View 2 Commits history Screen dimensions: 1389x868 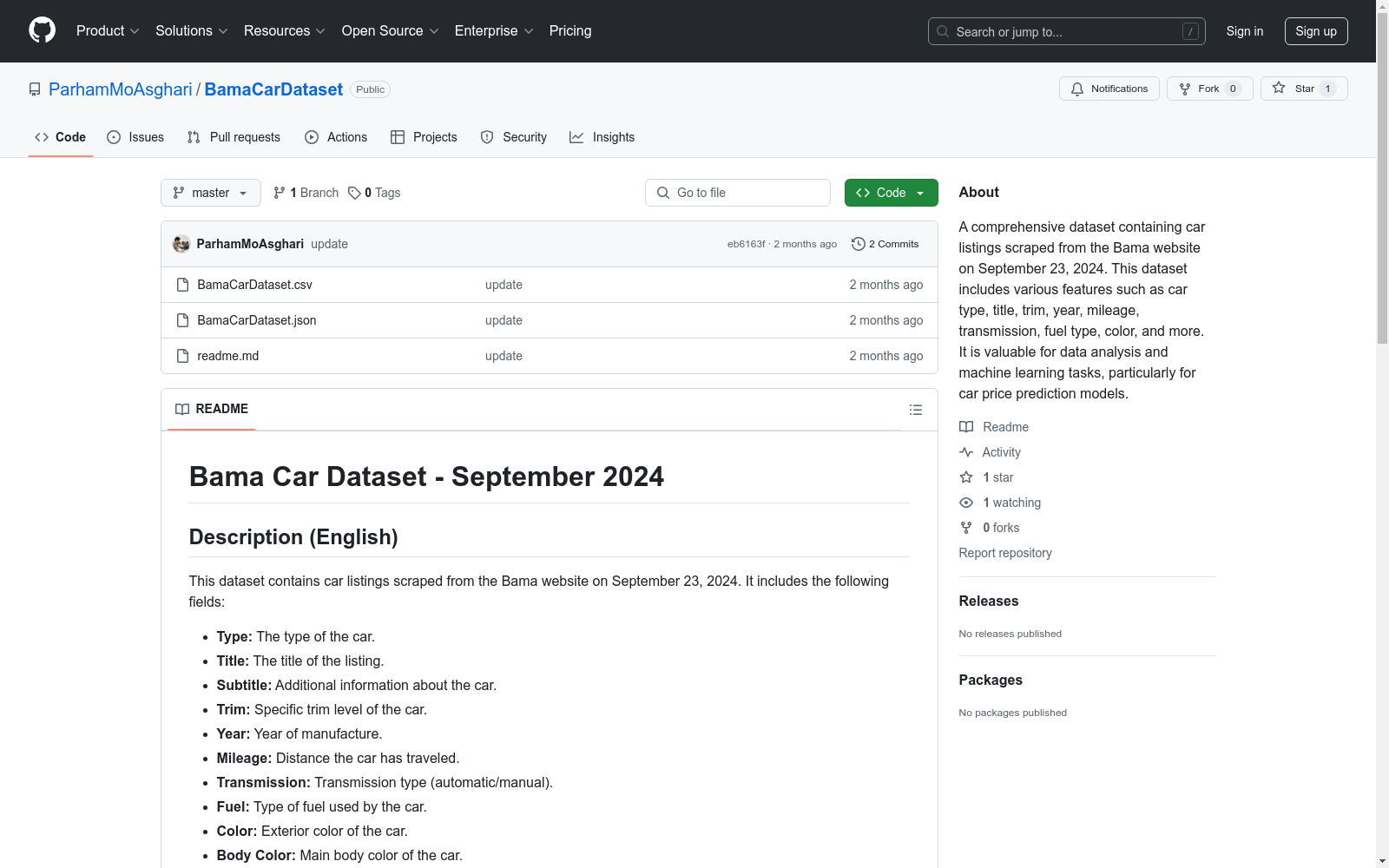click(885, 244)
